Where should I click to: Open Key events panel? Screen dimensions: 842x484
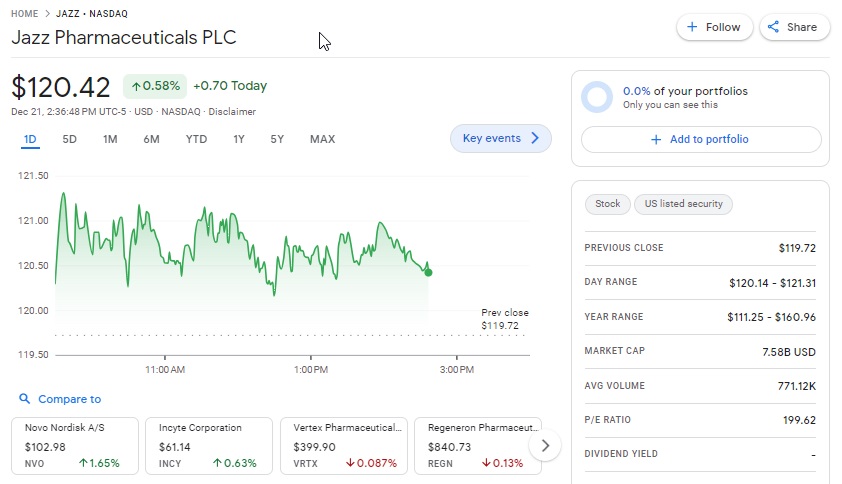(500, 139)
